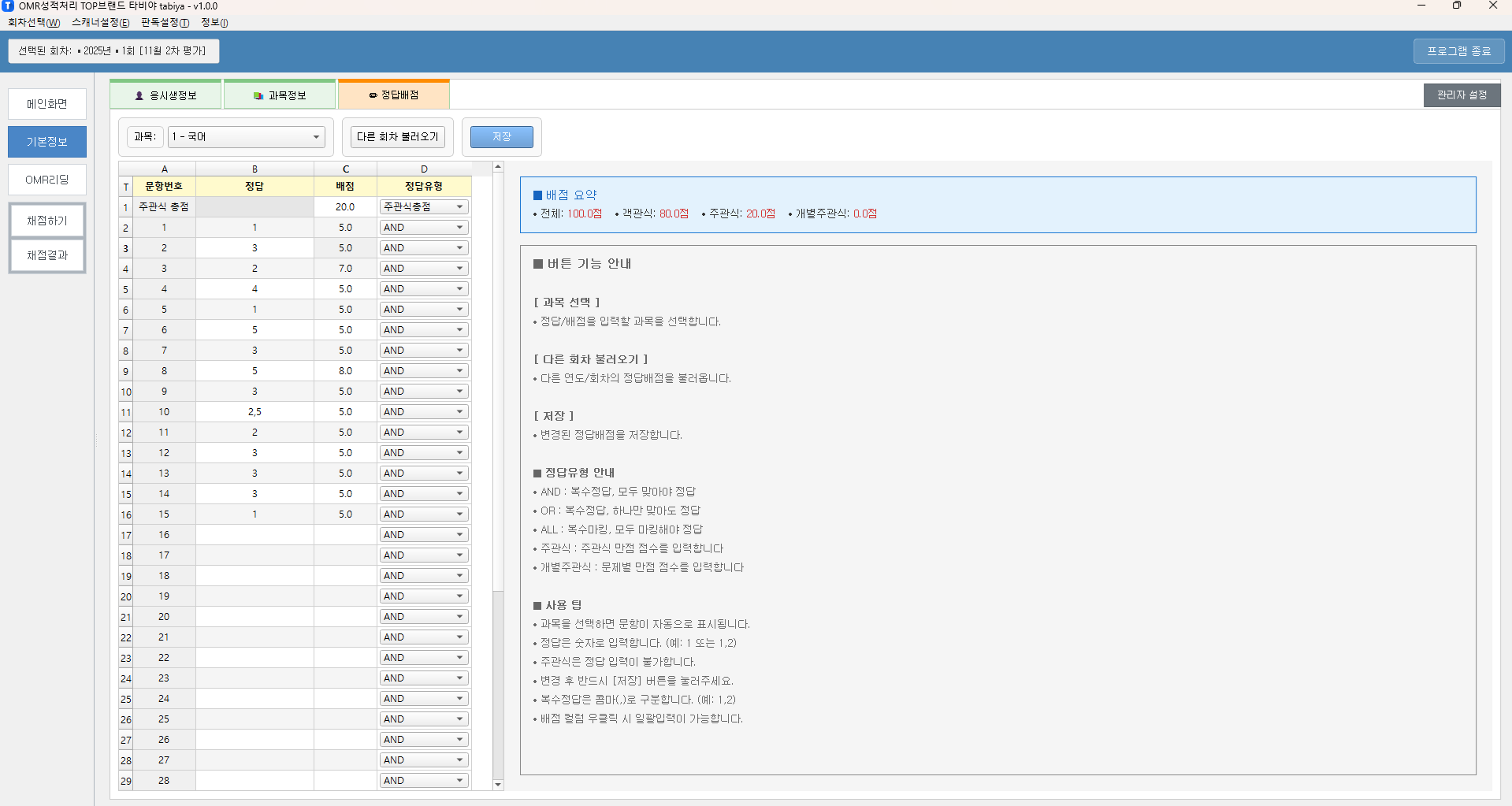Select the 정답배점 tab
This screenshot has height=806, width=1512.
pyautogui.click(x=393, y=95)
